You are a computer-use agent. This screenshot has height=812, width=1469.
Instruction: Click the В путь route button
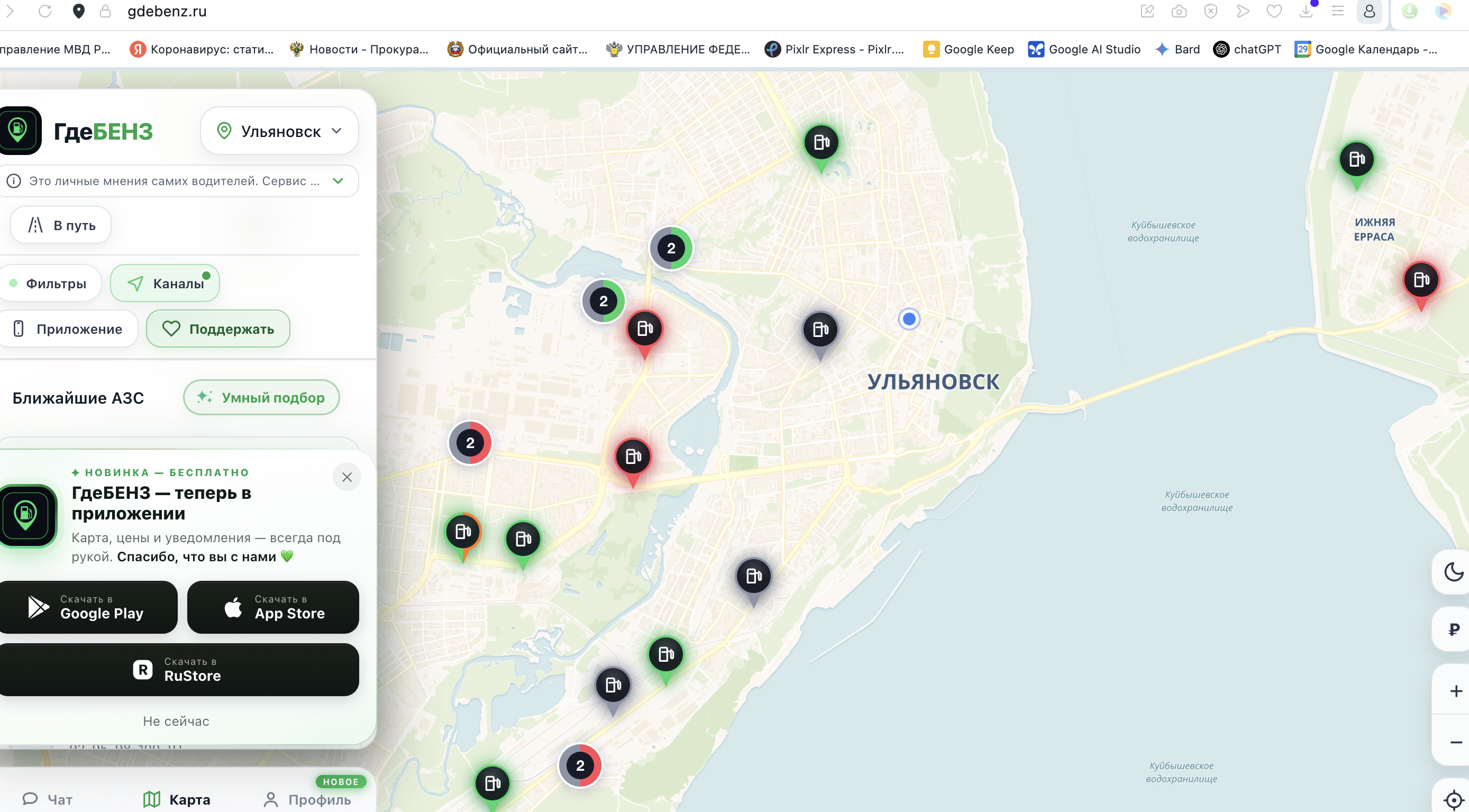pyautogui.click(x=61, y=225)
